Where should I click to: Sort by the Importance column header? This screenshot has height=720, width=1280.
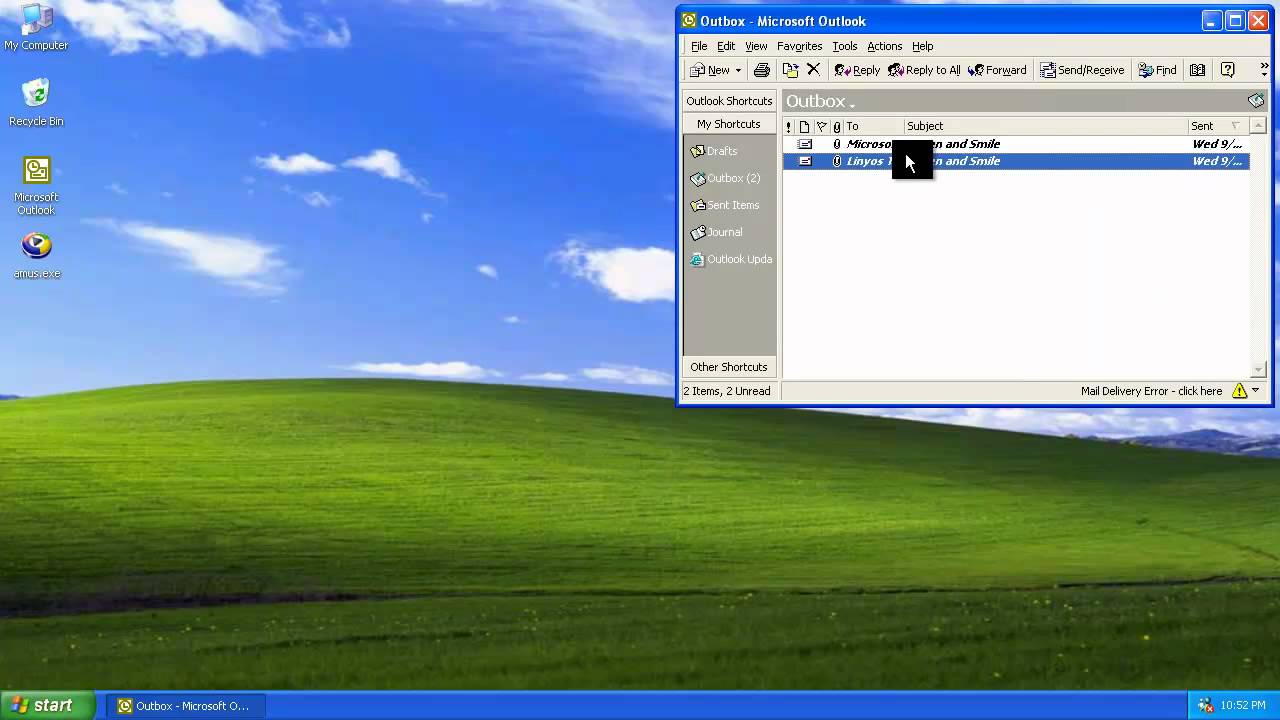(x=789, y=126)
